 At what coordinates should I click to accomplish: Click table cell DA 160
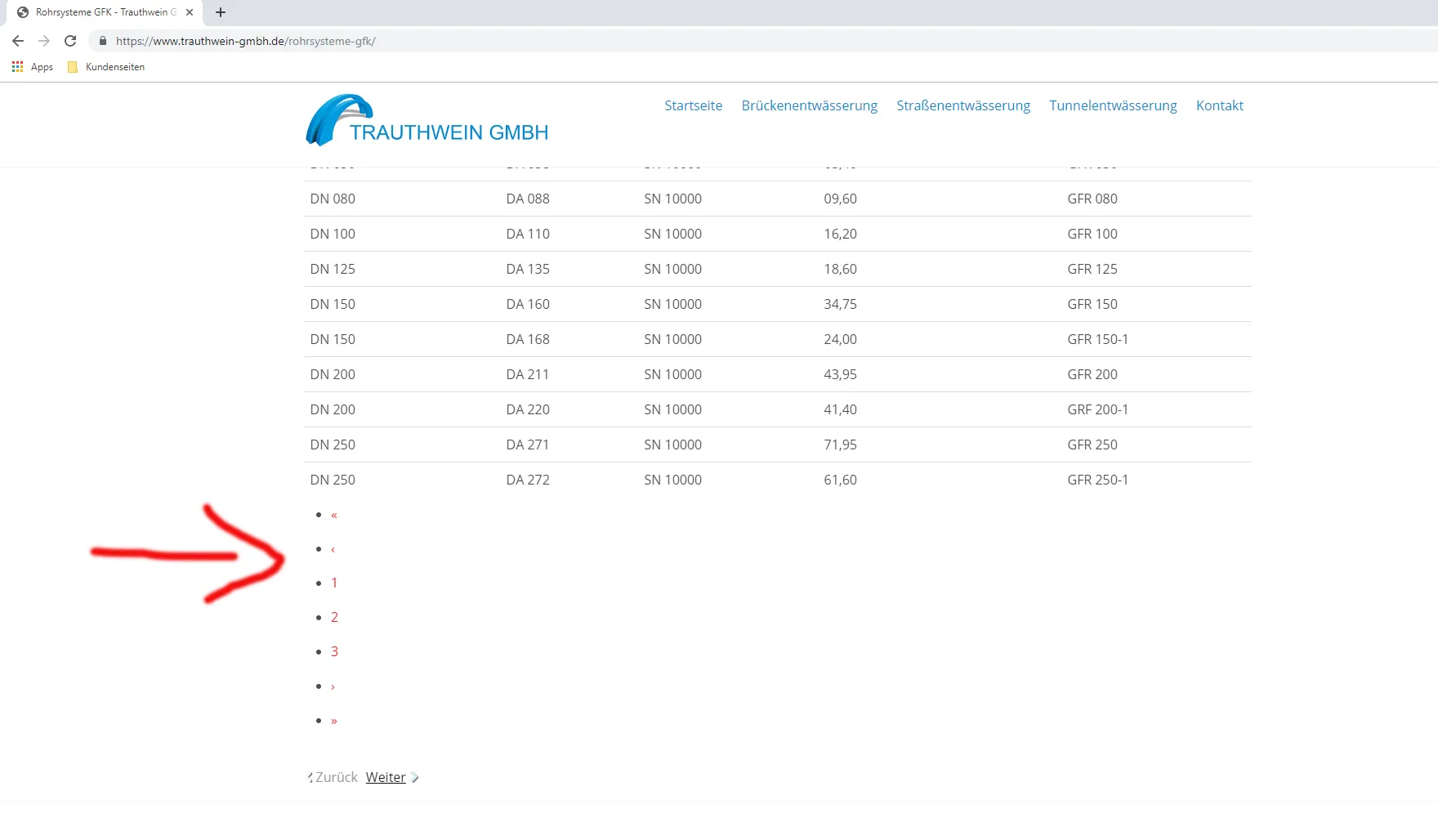[x=528, y=304]
